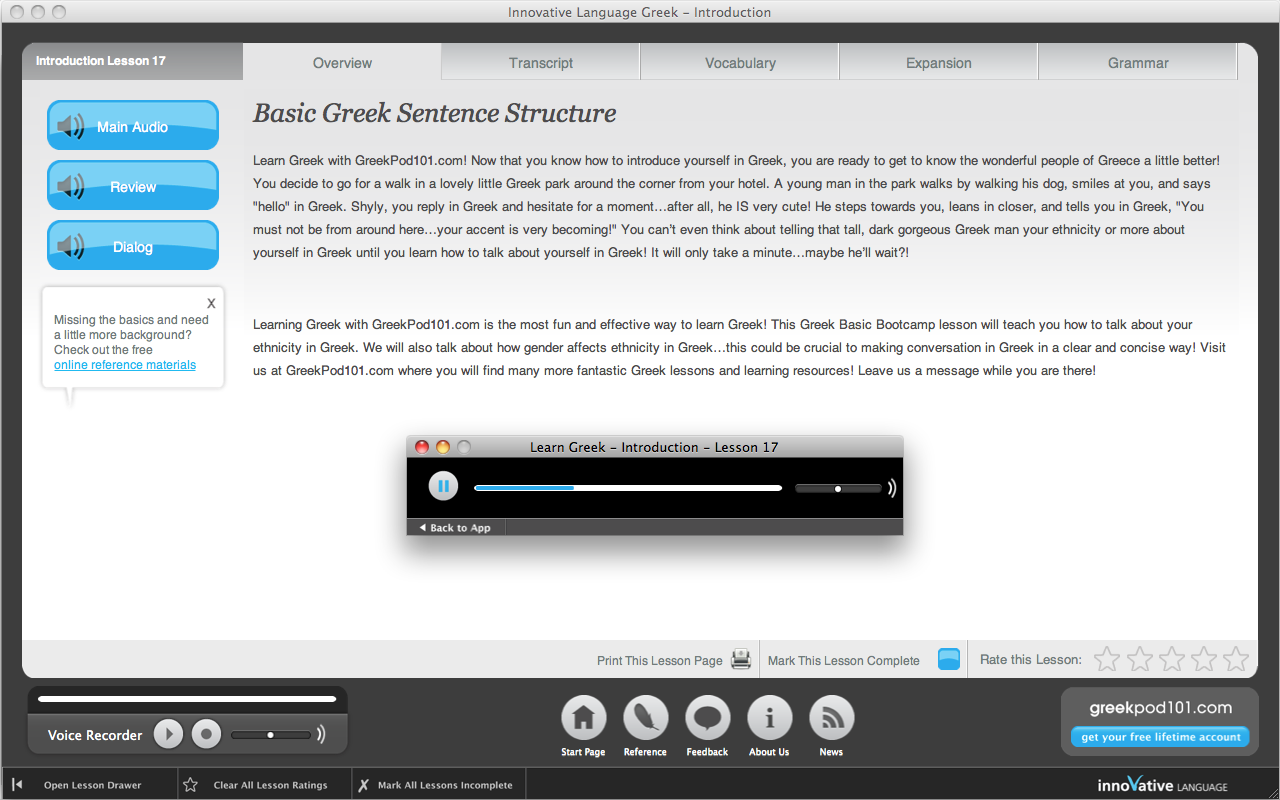The height and width of the screenshot is (800, 1280).
Task: Open the greekpod101.com website link
Action: pyautogui.click(x=1160, y=707)
